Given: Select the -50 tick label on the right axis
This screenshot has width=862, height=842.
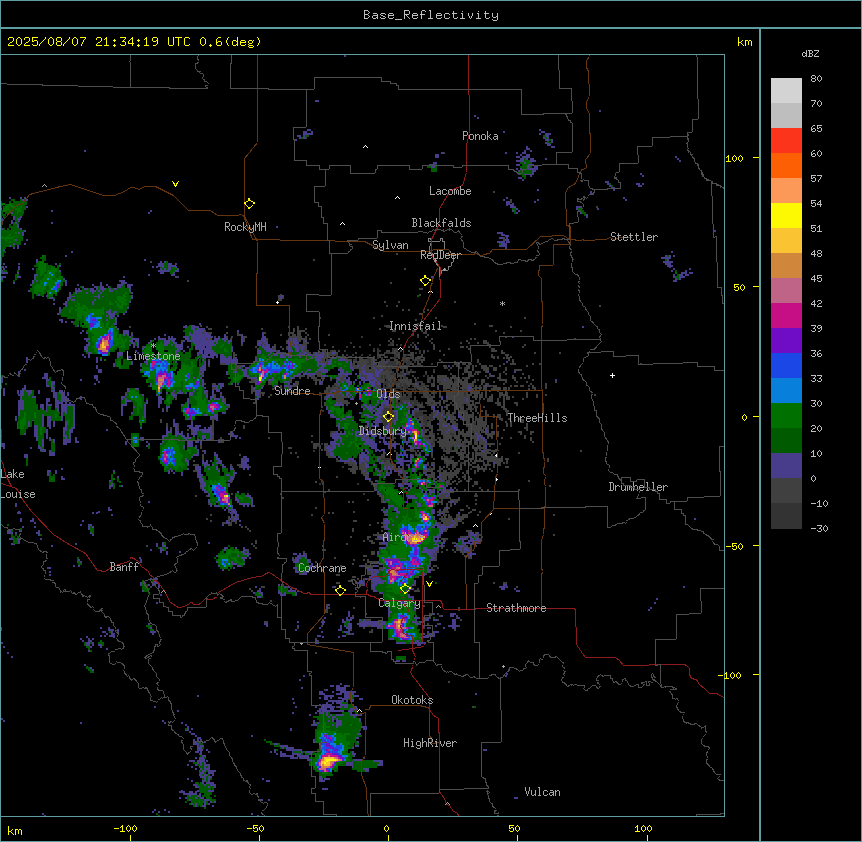Looking at the screenshot, I should [x=734, y=546].
